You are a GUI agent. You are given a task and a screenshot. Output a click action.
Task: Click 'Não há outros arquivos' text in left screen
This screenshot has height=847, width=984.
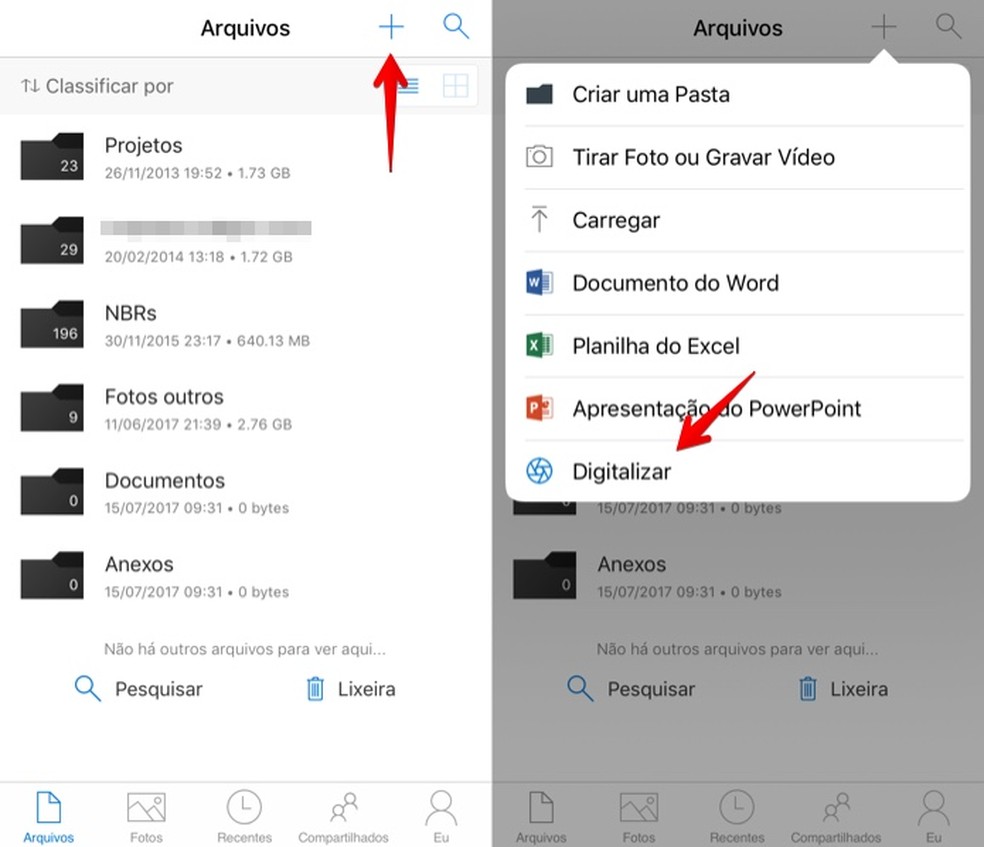(x=245, y=649)
